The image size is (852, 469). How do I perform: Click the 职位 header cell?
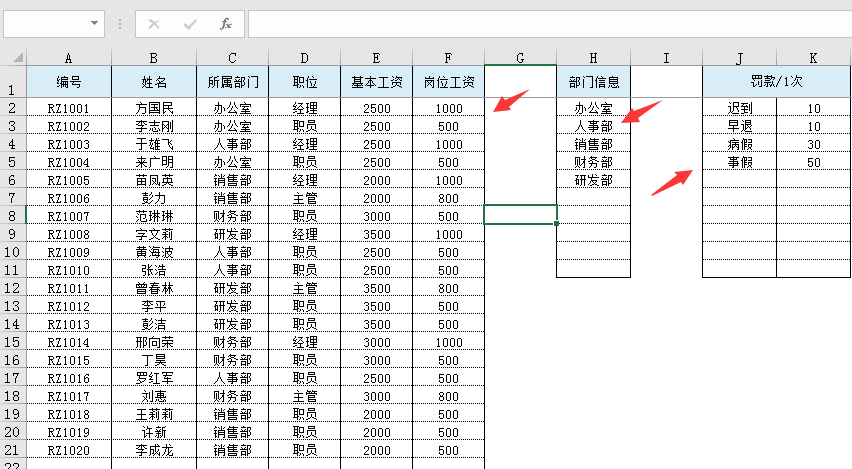pyautogui.click(x=305, y=82)
